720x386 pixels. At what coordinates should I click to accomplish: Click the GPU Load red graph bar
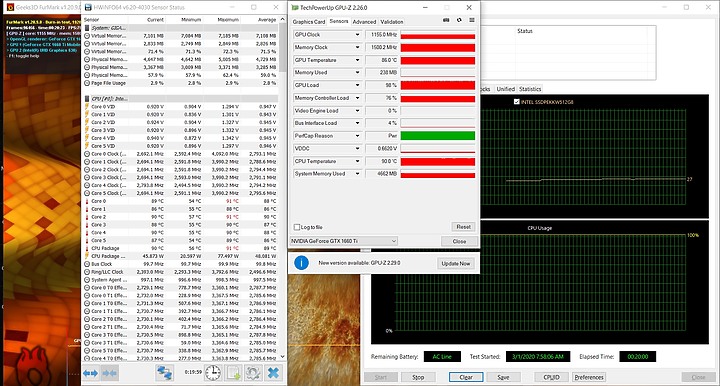pyautogui.click(x=438, y=85)
